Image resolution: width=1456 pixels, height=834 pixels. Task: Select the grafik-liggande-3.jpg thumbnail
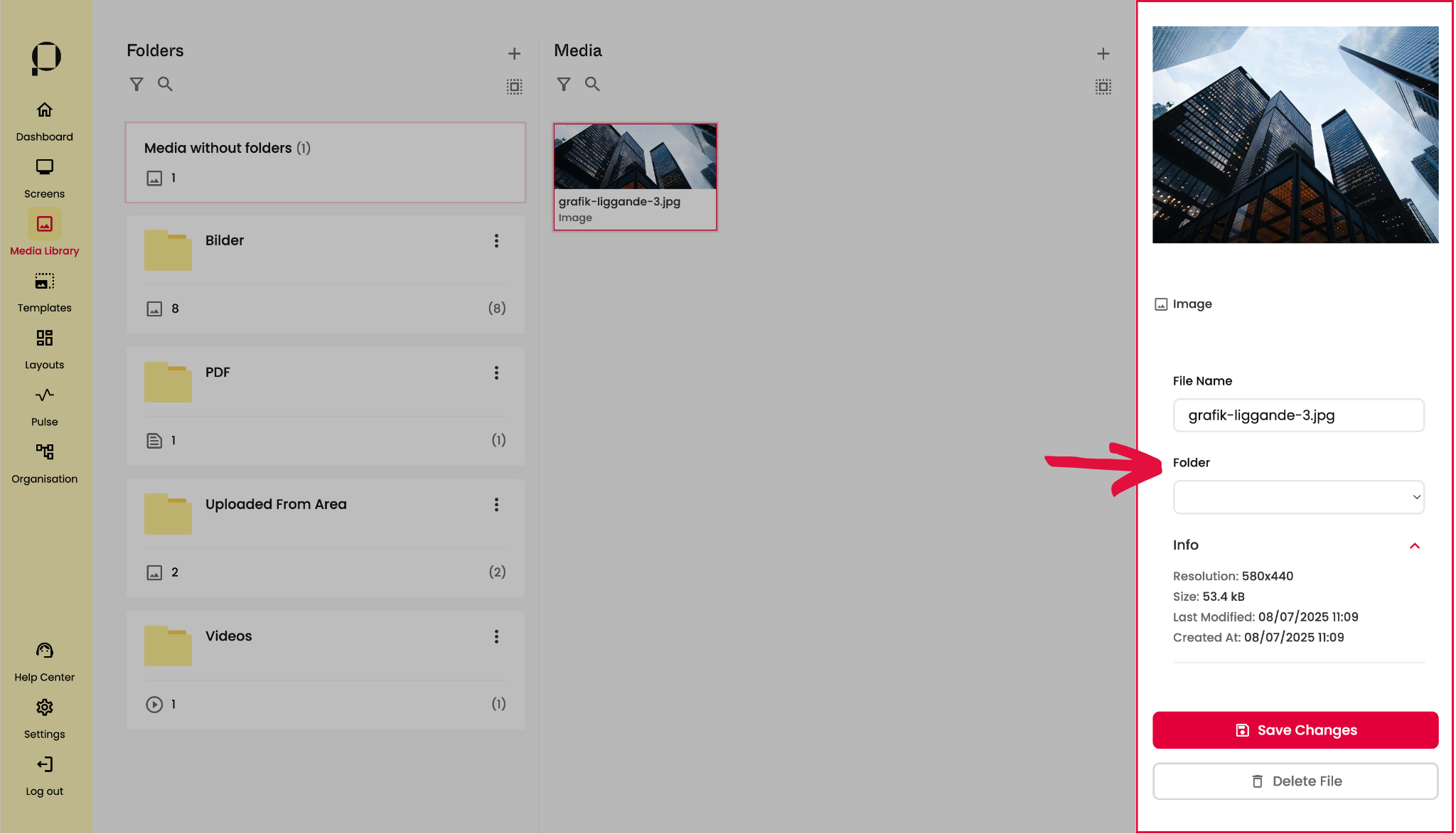[x=635, y=176]
